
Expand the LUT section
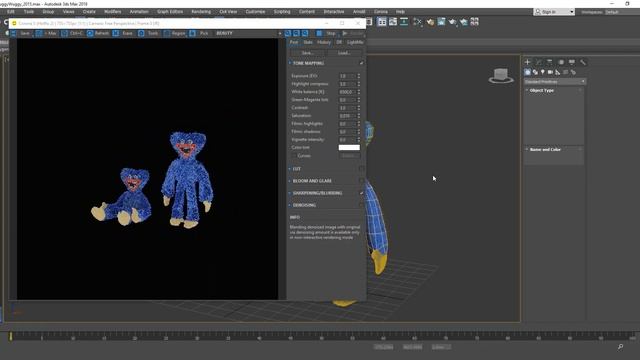(x=290, y=169)
